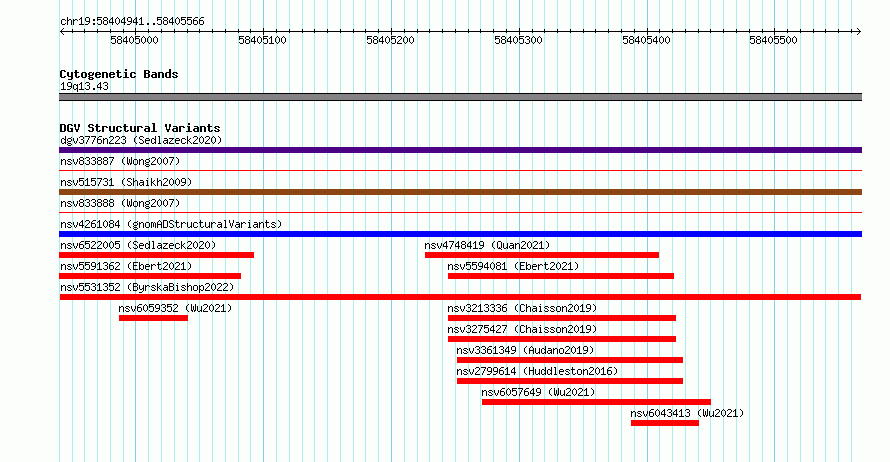Screen dimensions: 890x462
Task: Open nsv5531352 (ByrskaBishop2022) label
Action: click(147, 287)
